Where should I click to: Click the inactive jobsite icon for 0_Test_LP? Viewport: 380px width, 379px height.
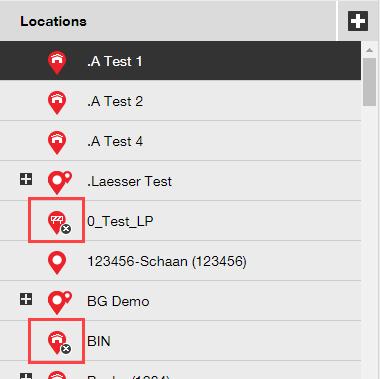coord(59,222)
